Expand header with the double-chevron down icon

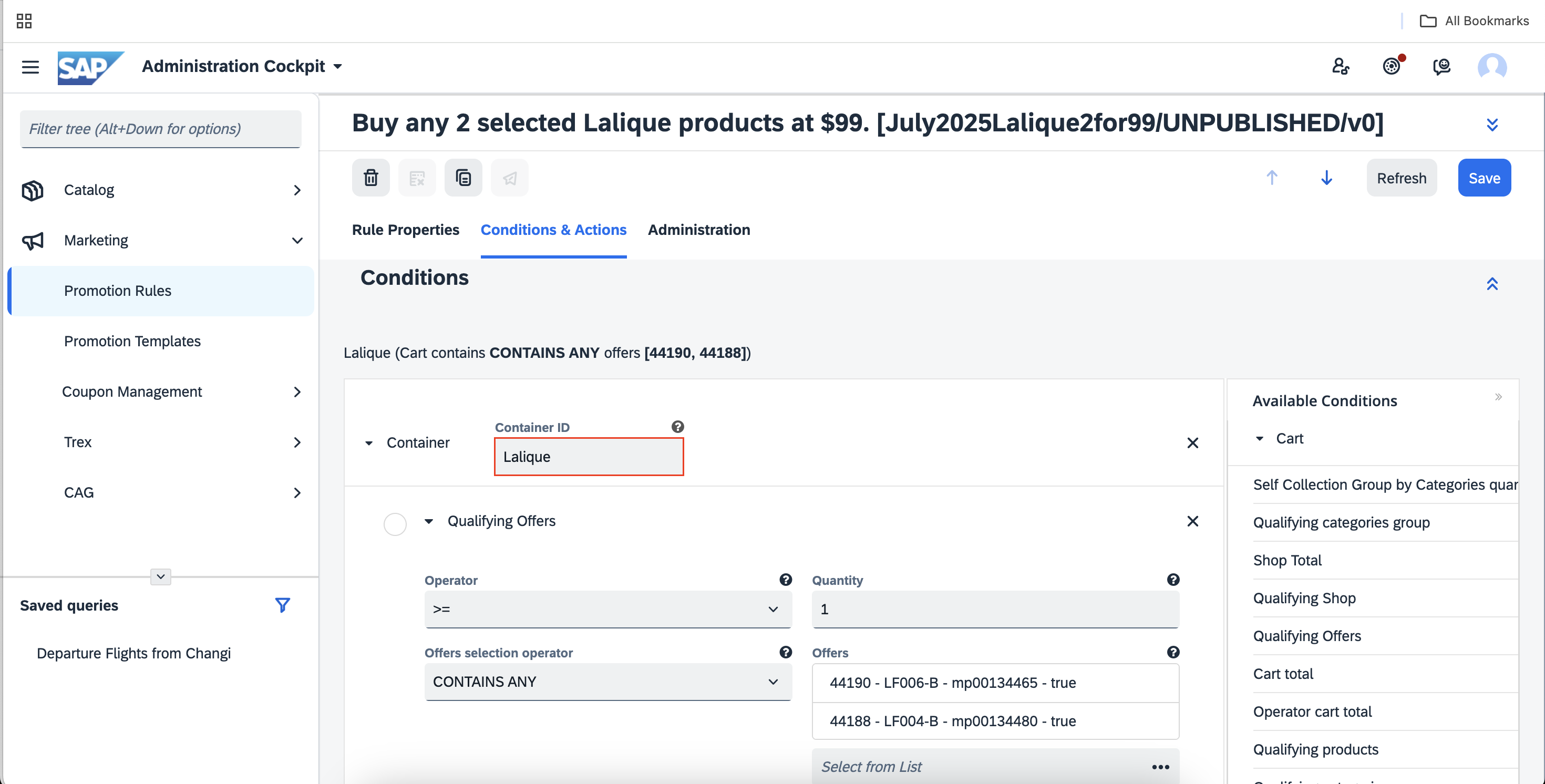coord(1492,125)
